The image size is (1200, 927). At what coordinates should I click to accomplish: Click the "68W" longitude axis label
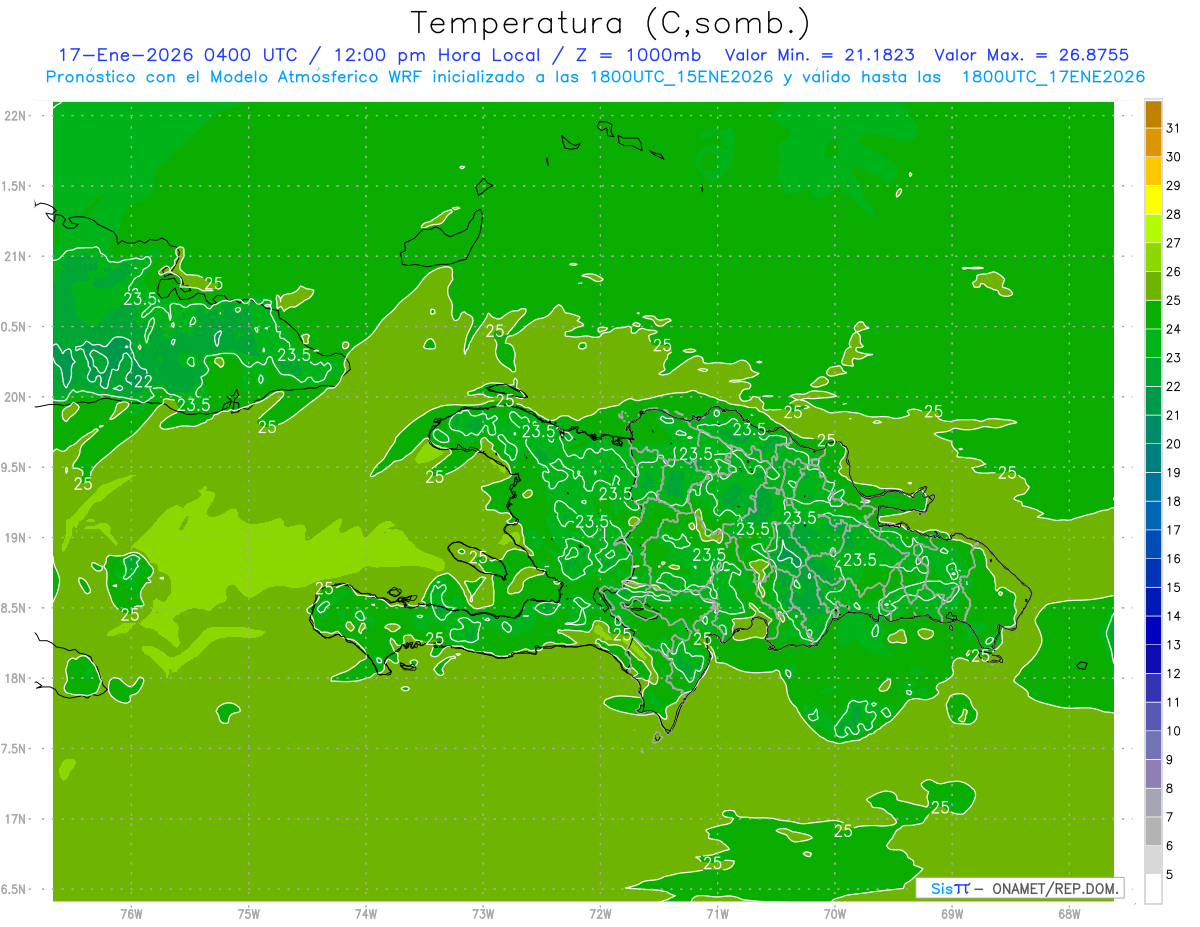[1069, 914]
